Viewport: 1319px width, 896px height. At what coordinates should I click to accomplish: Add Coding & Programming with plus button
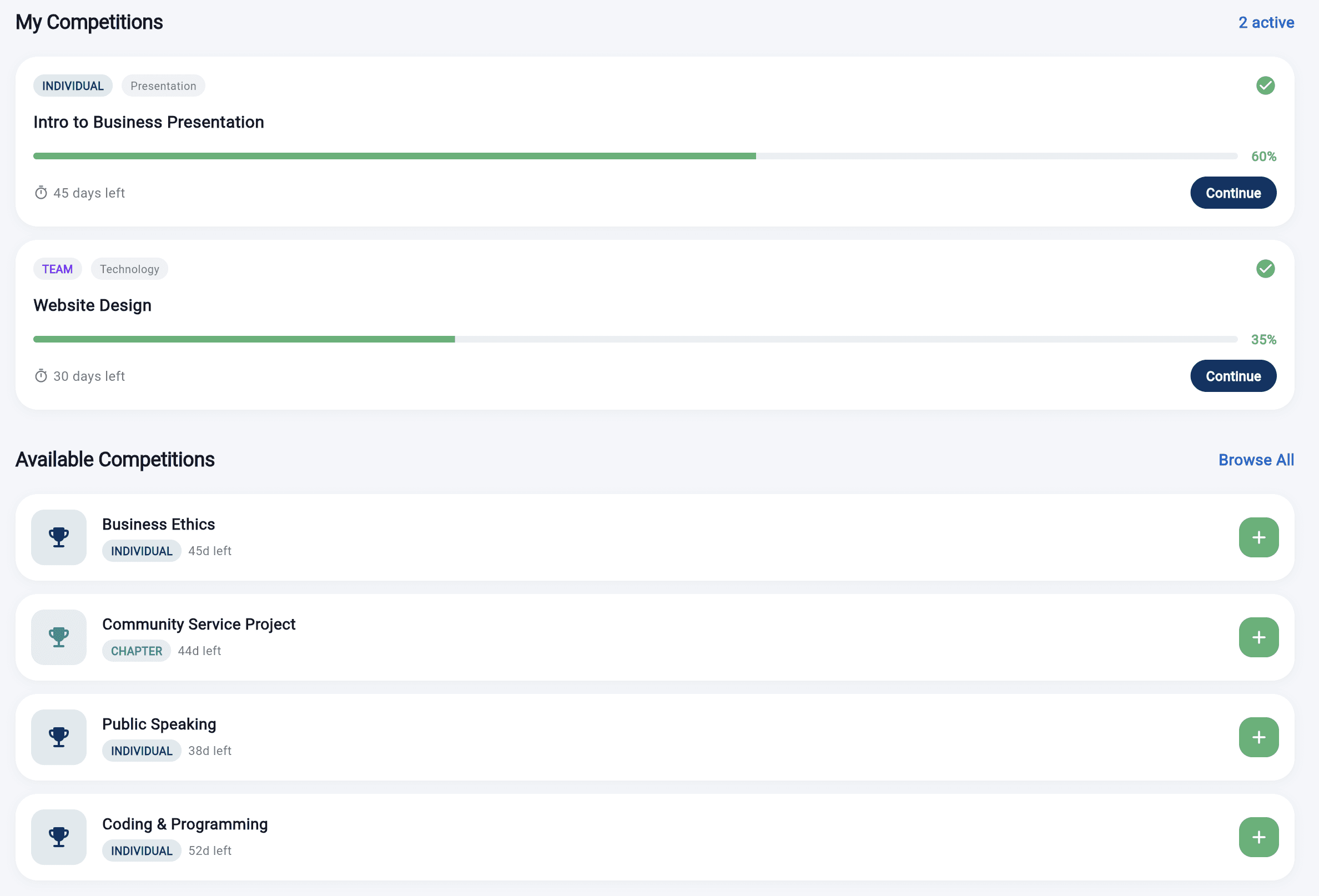pos(1258,837)
